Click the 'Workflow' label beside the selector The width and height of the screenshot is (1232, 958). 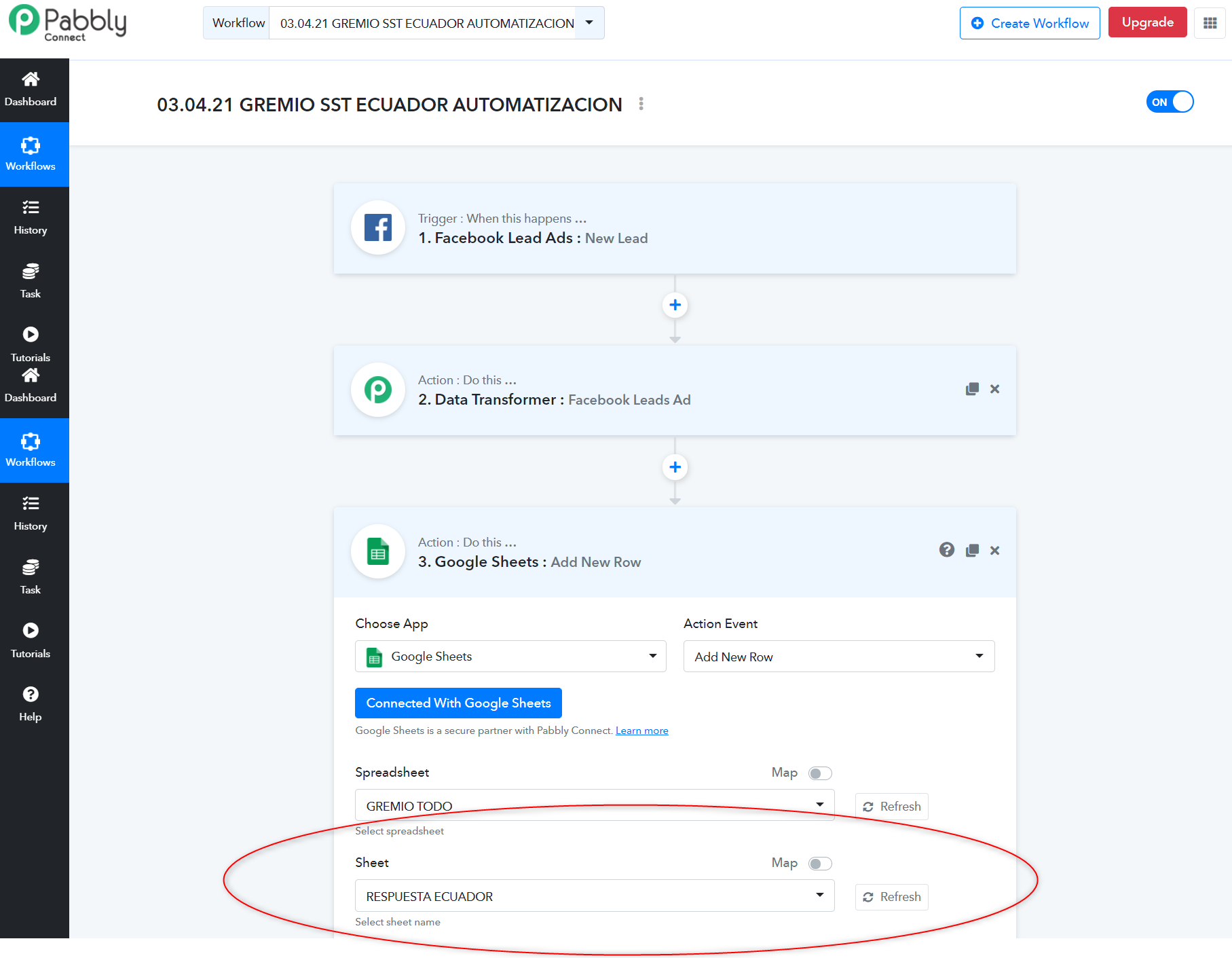point(238,23)
